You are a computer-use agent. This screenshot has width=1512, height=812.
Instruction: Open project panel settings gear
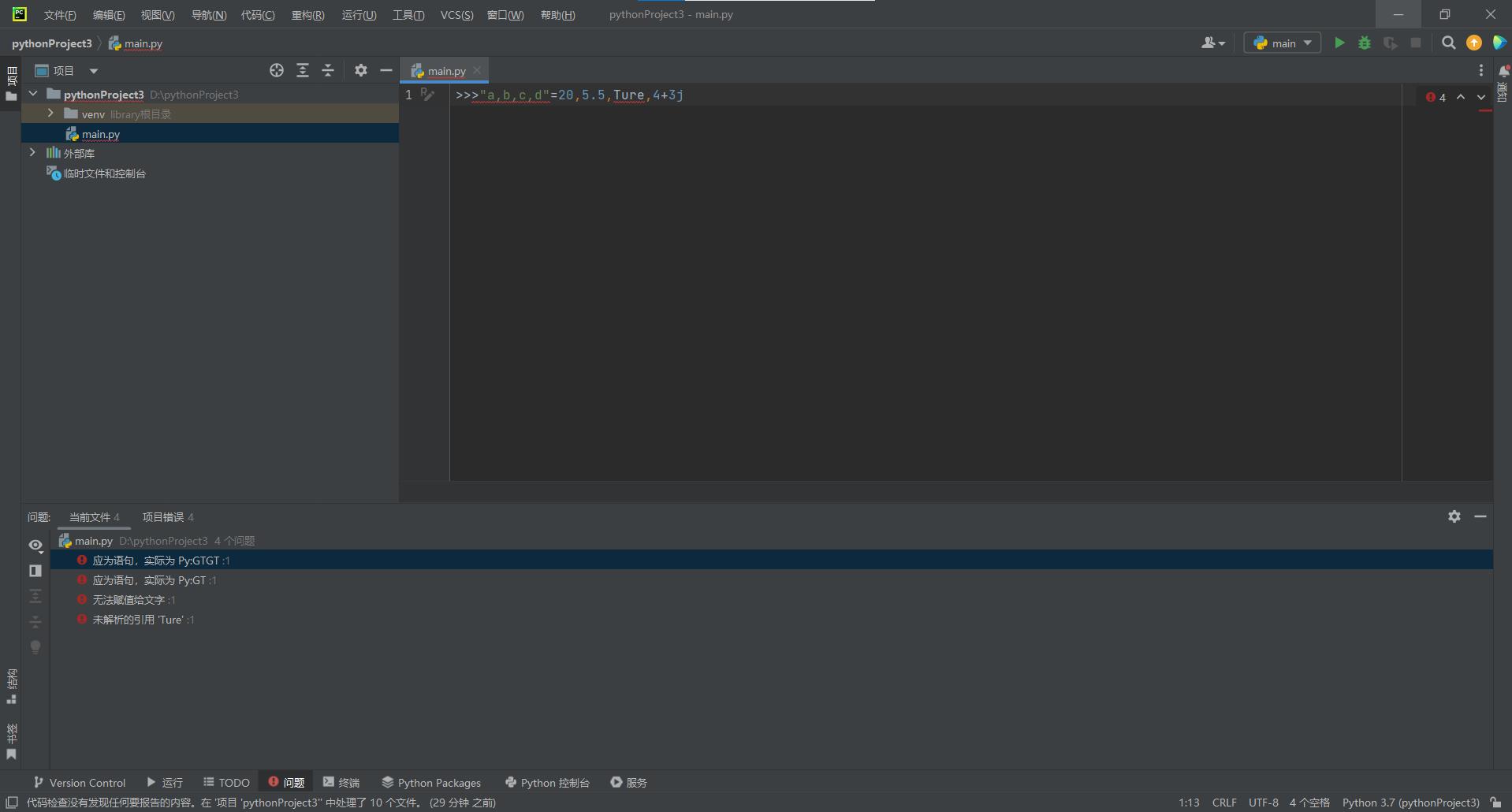point(360,71)
